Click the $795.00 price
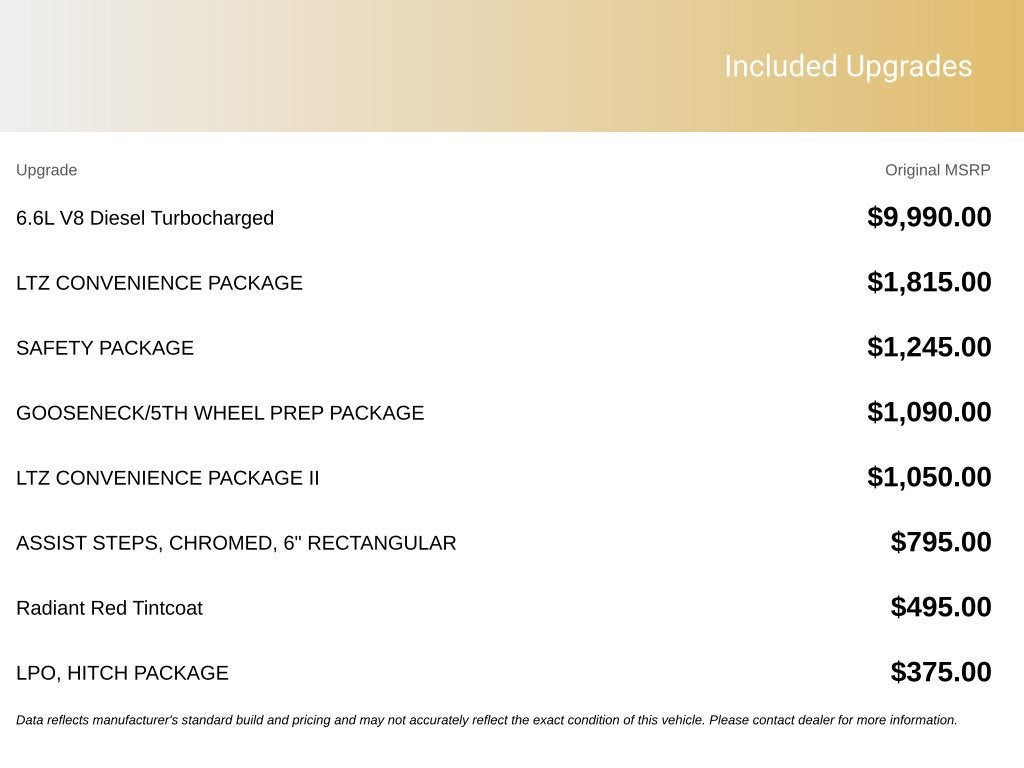 [x=940, y=542]
